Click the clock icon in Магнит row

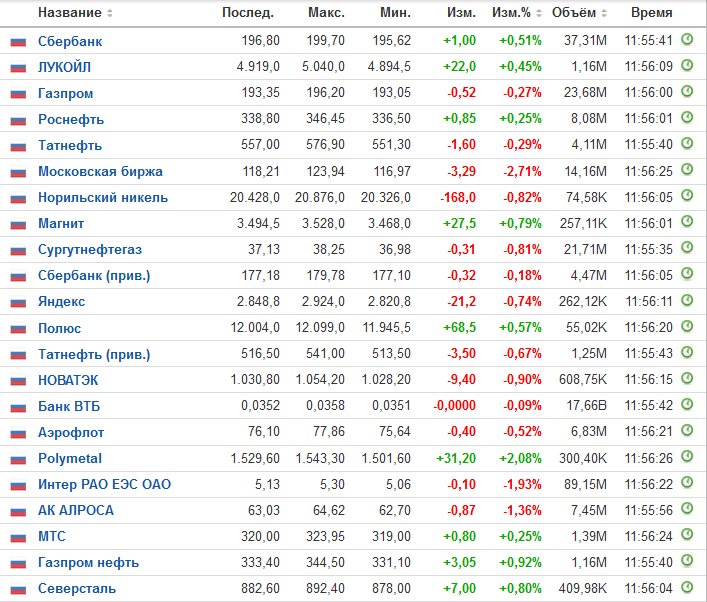(x=687, y=222)
